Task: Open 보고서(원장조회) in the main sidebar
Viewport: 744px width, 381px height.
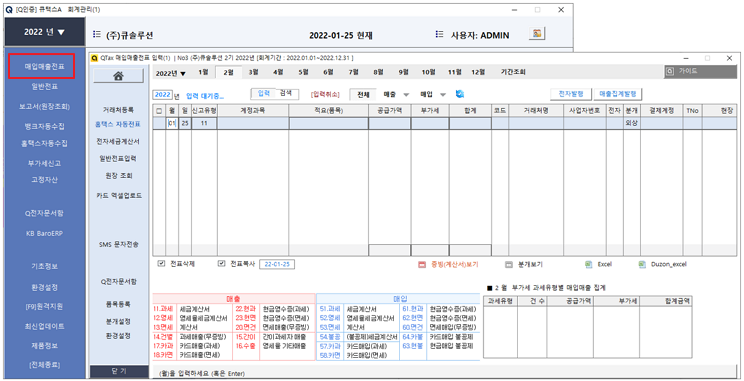Action: pyautogui.click(x=44, y=106)
